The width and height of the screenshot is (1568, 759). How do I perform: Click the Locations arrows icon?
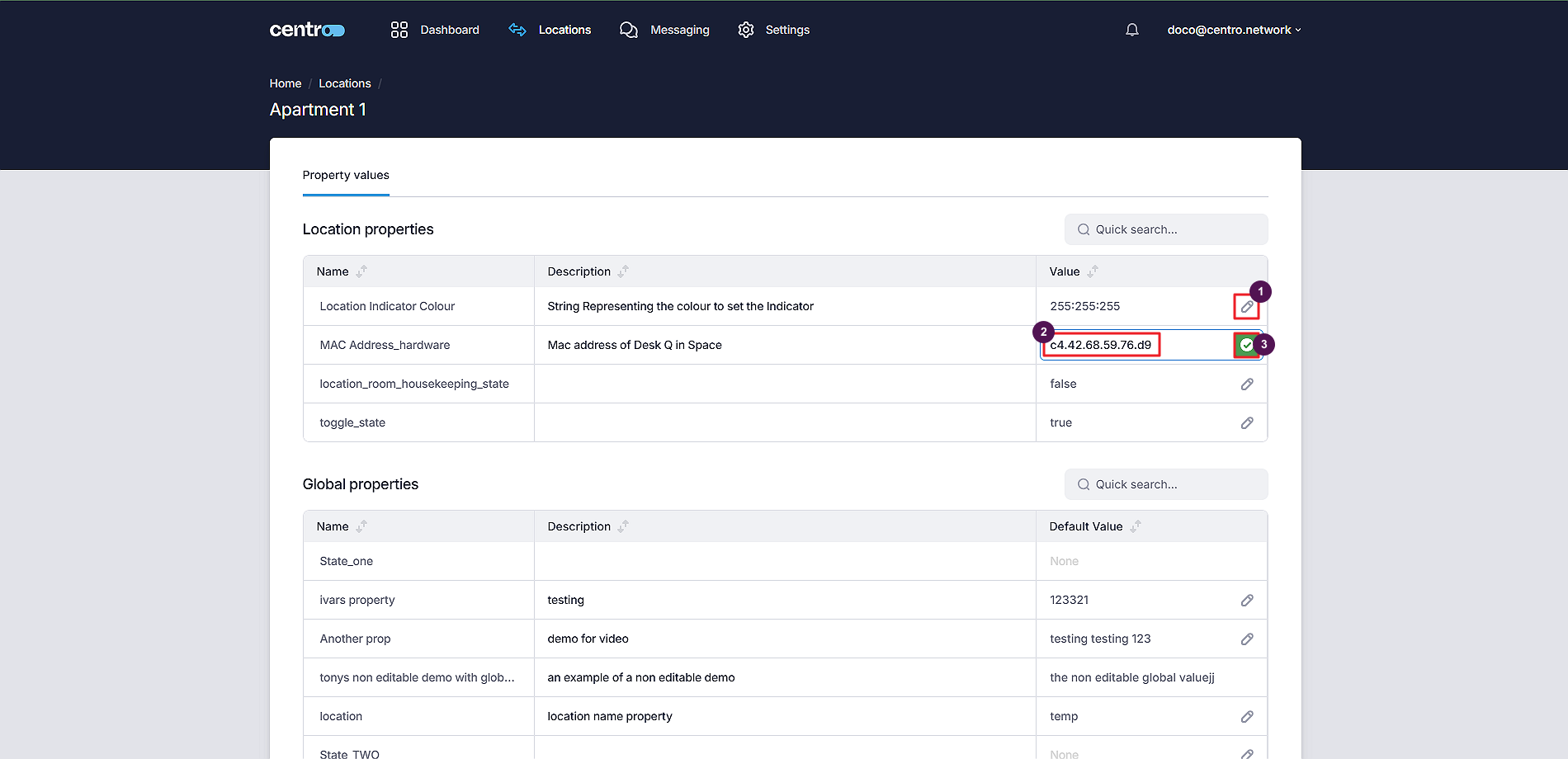click(x=517, y=30)
